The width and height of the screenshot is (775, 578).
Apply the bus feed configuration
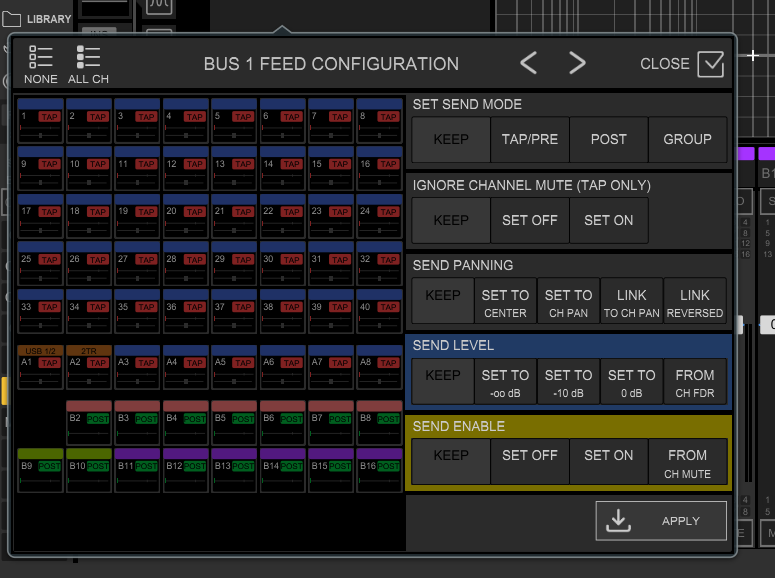click(661, 521)
